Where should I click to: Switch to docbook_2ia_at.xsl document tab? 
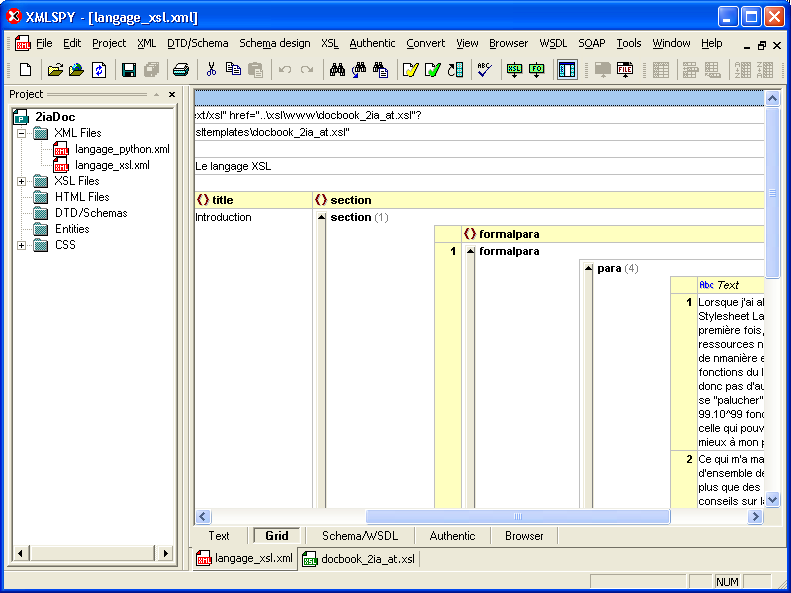coord(358,559)
